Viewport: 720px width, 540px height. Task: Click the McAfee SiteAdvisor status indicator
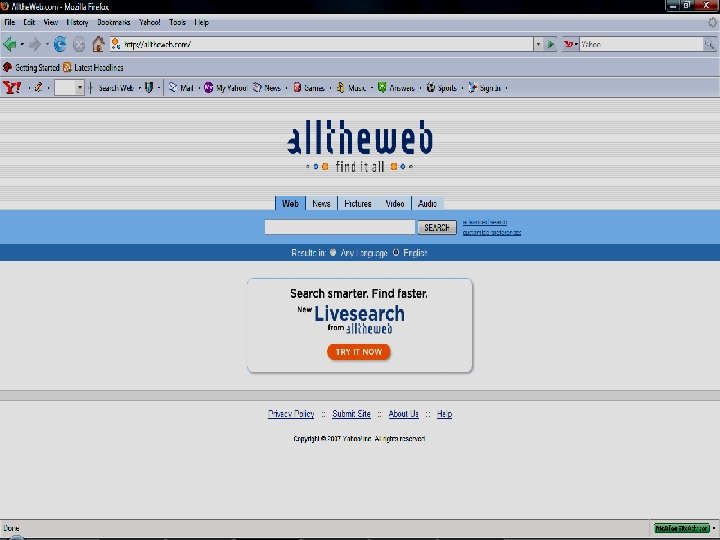tap(682, 528)
